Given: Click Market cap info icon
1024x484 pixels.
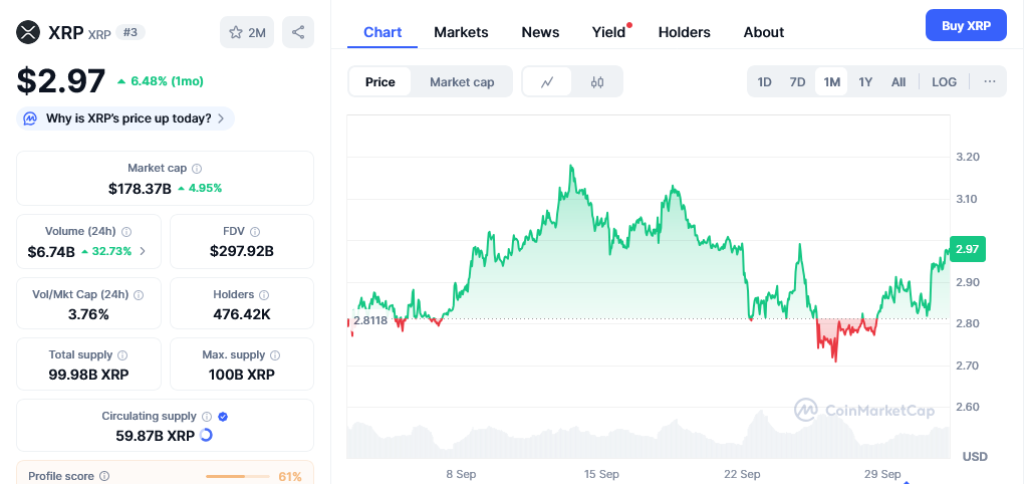Looking at the screenshot, I should (x=197, y=169).
